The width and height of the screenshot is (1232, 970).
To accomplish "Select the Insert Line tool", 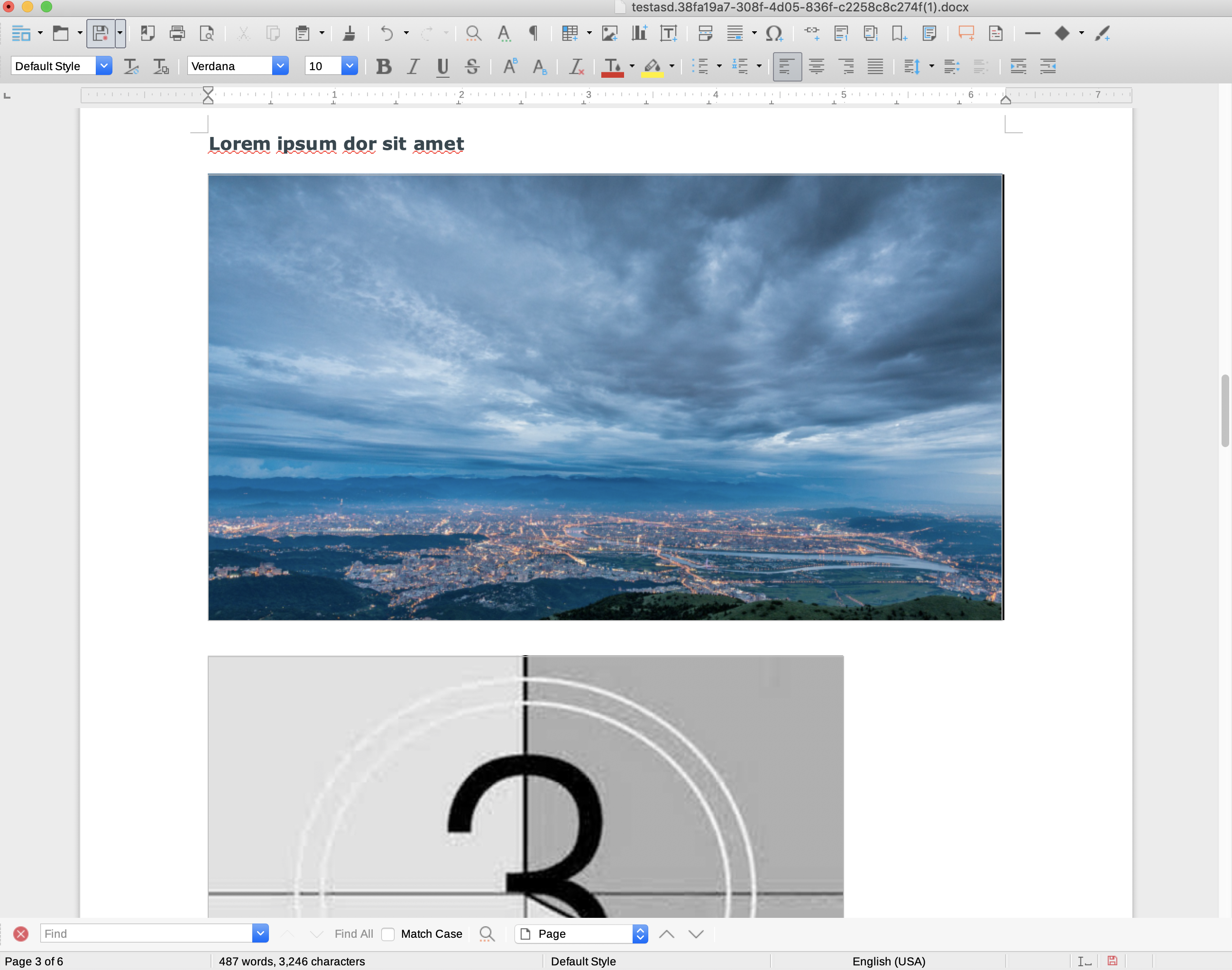I will coord(1033,34).
